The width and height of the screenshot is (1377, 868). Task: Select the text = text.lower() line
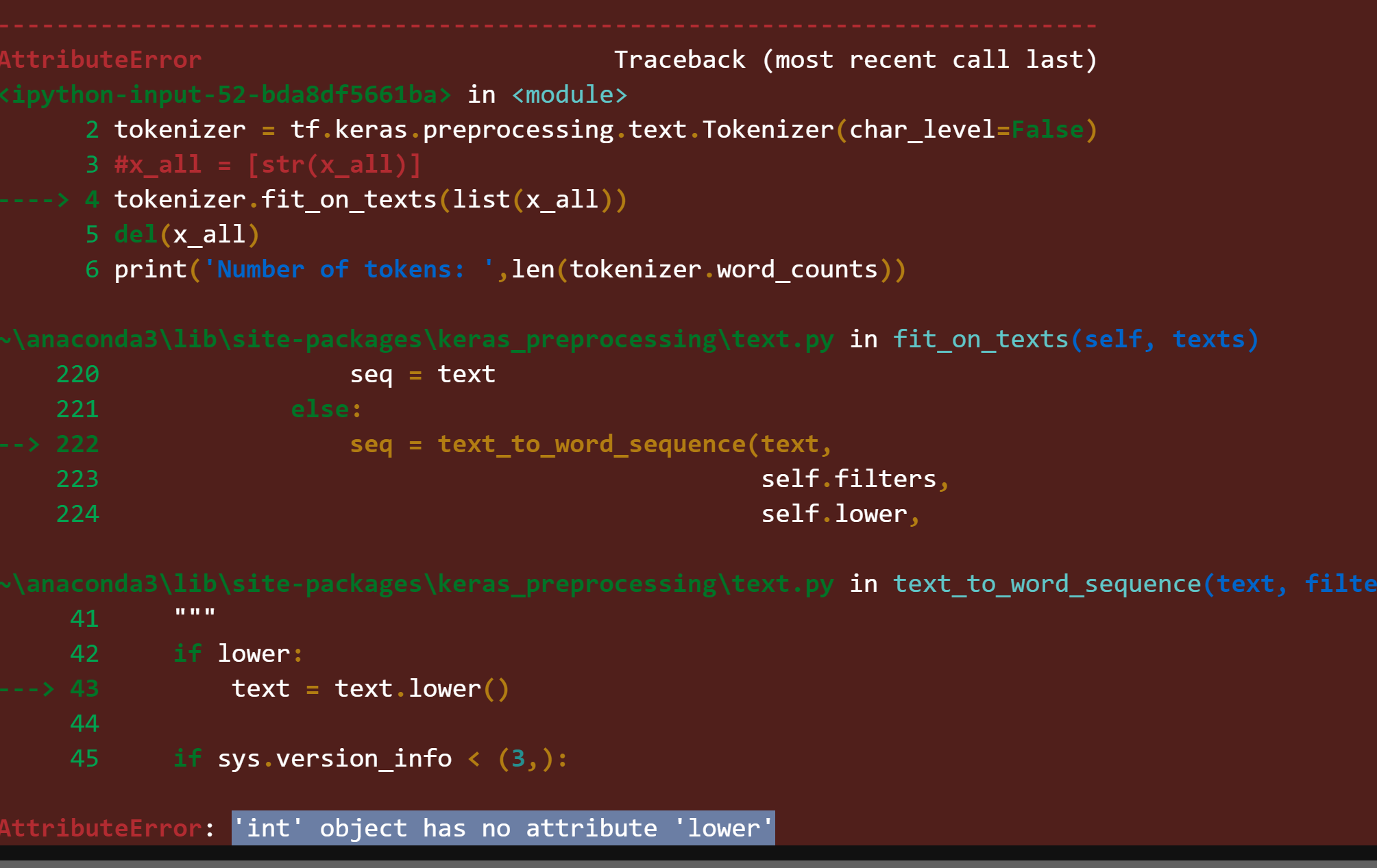point(370,689)
